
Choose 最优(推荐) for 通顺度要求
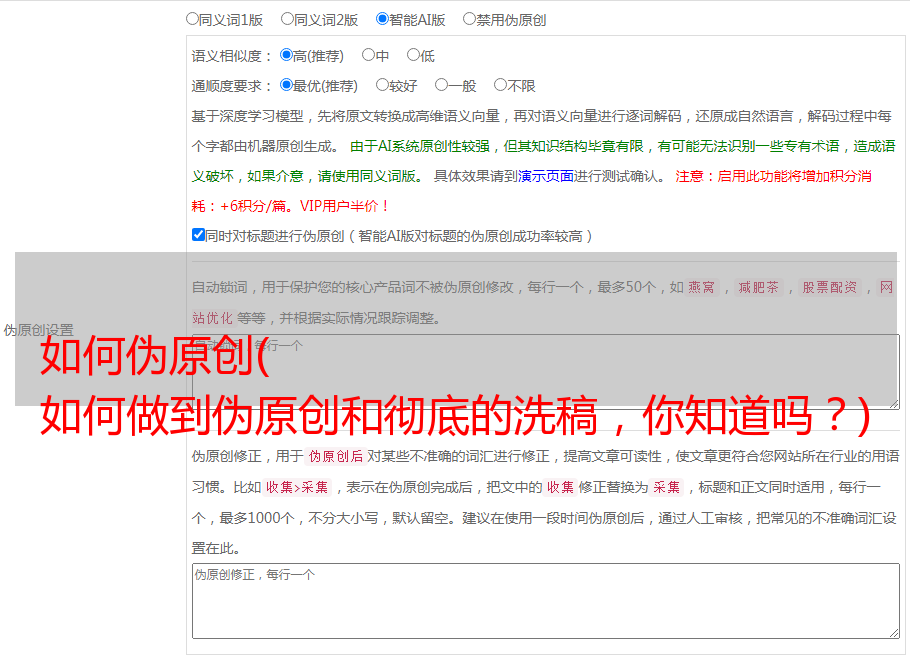click(286, 86)
